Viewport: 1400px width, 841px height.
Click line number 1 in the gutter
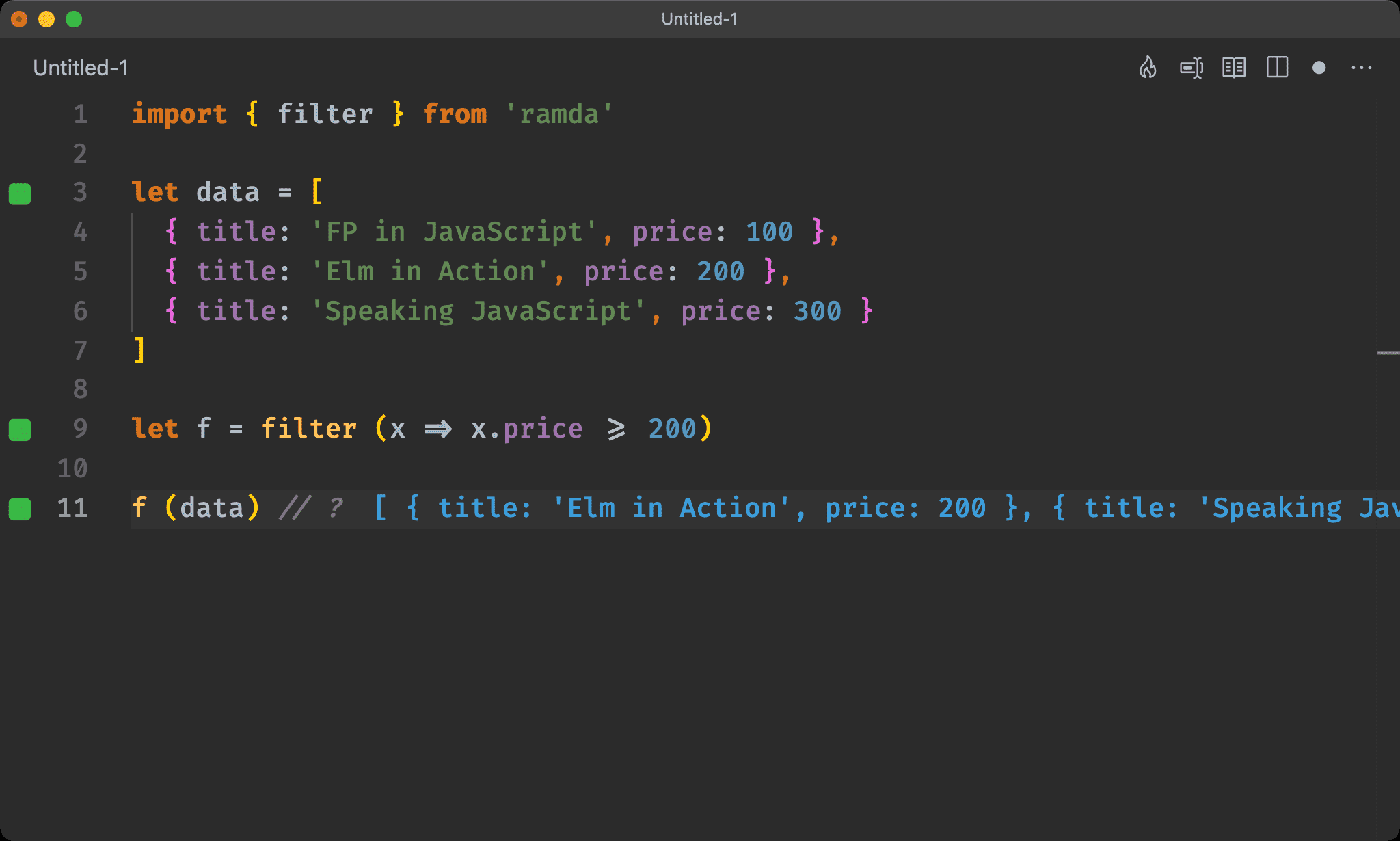[x=80, y=114]
